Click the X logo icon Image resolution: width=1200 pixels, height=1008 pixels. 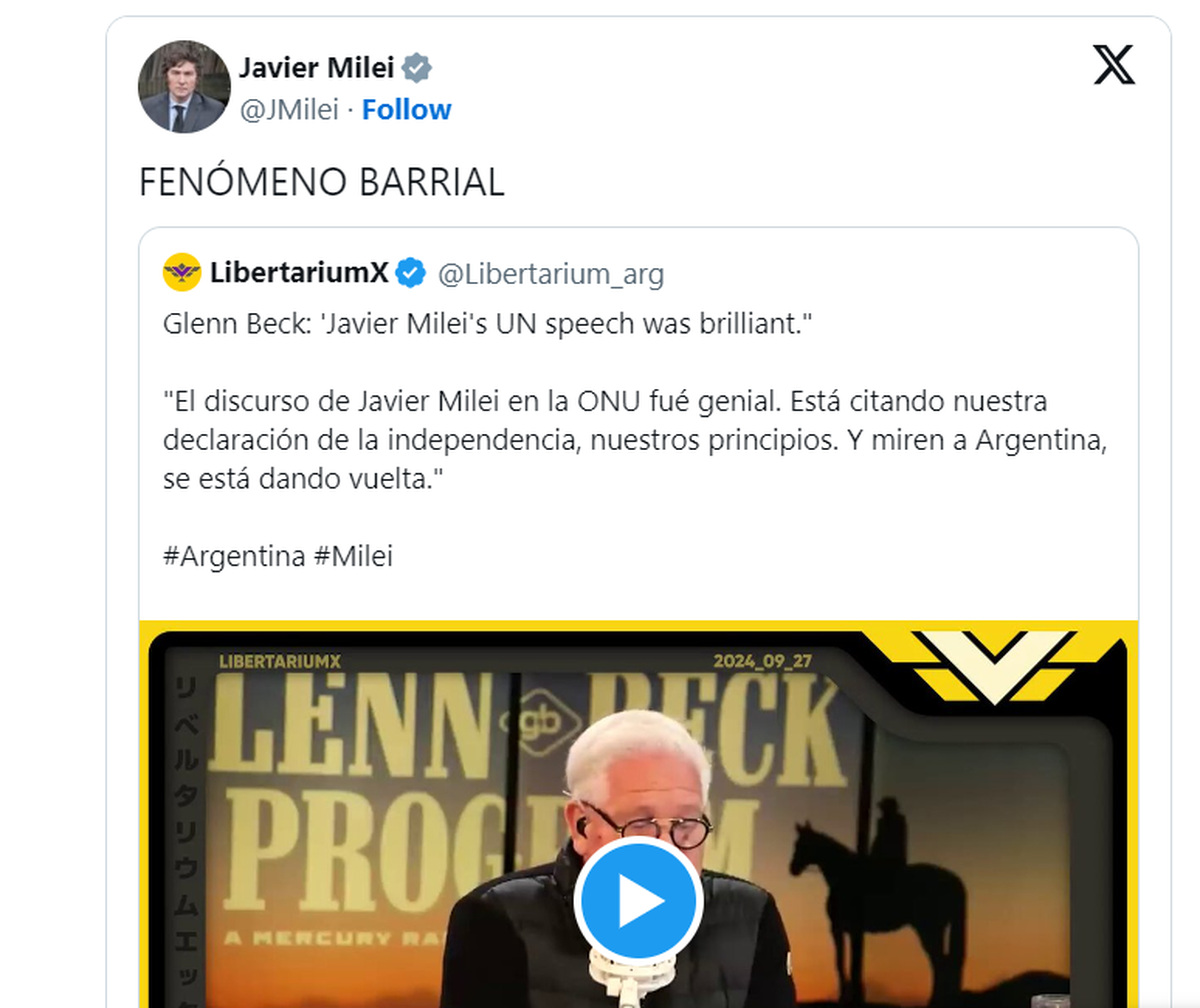1113,66
